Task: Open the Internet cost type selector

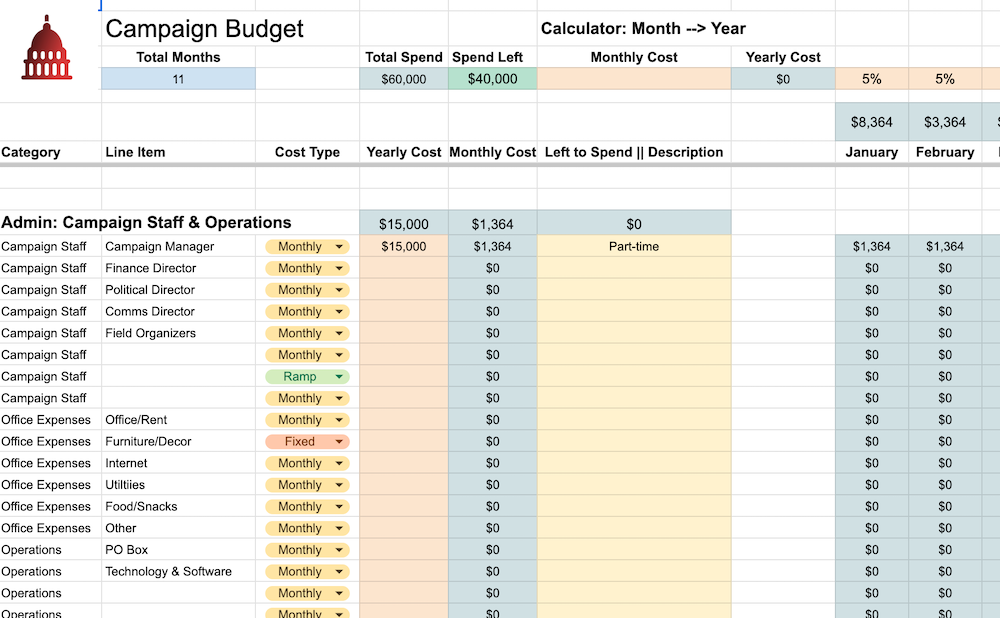Action: (306, 463)
